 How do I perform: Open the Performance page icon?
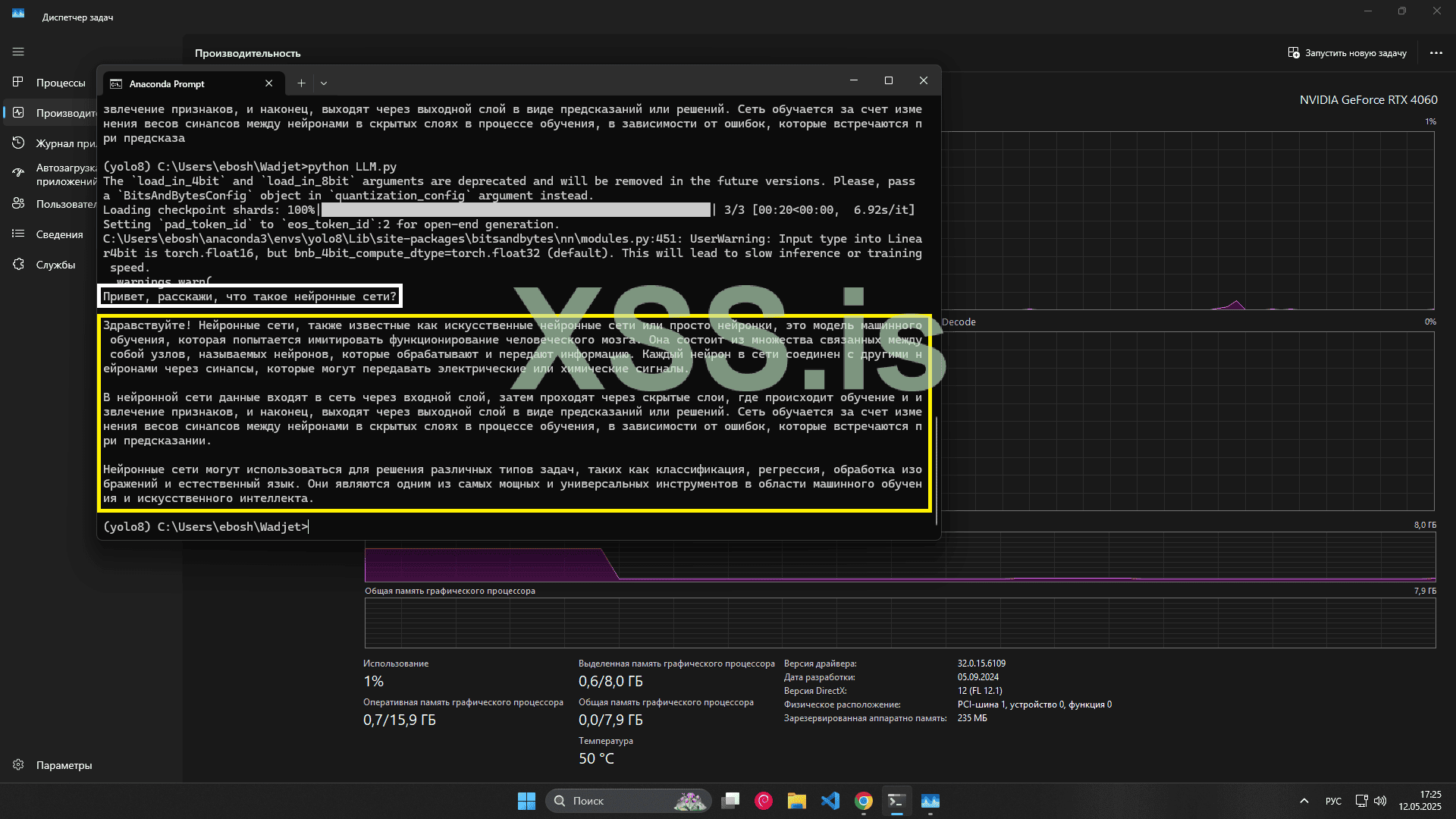18,112
